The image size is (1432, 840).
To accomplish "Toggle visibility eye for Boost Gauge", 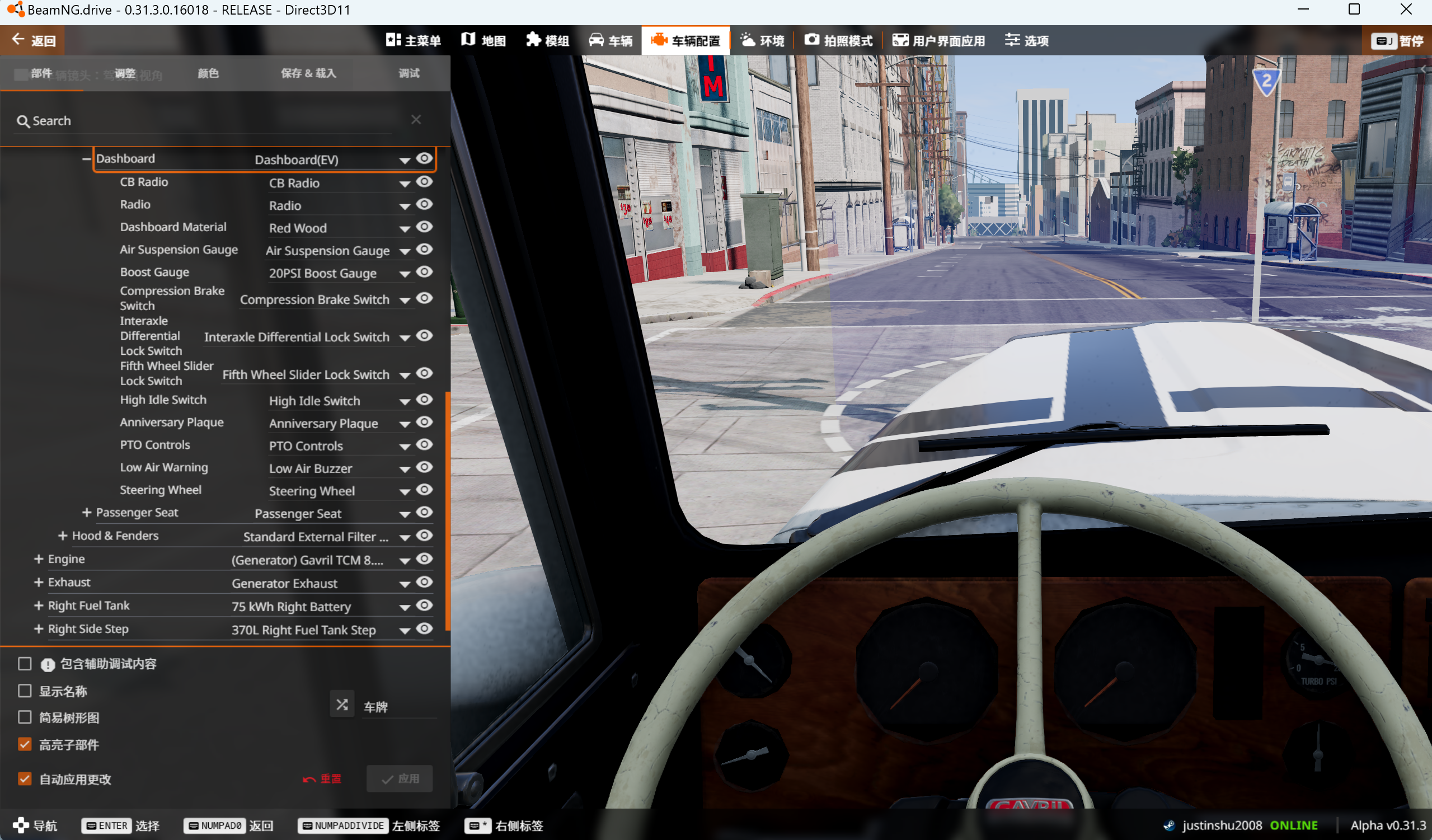I will pyautogui.click(x=425, y=272).
